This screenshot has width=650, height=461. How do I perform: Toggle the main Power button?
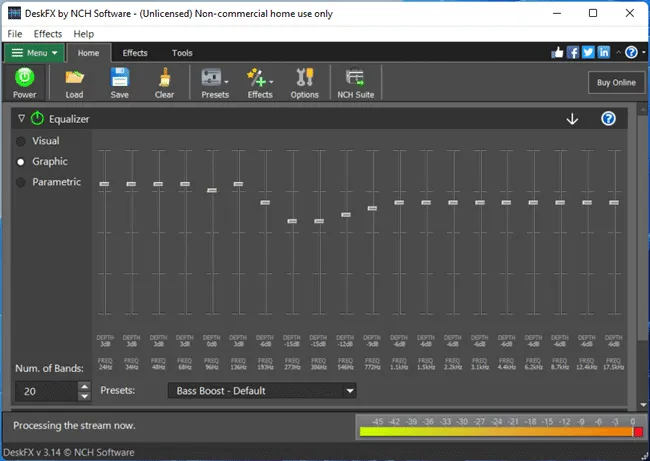pyautogui.click(x=24, y=83)
